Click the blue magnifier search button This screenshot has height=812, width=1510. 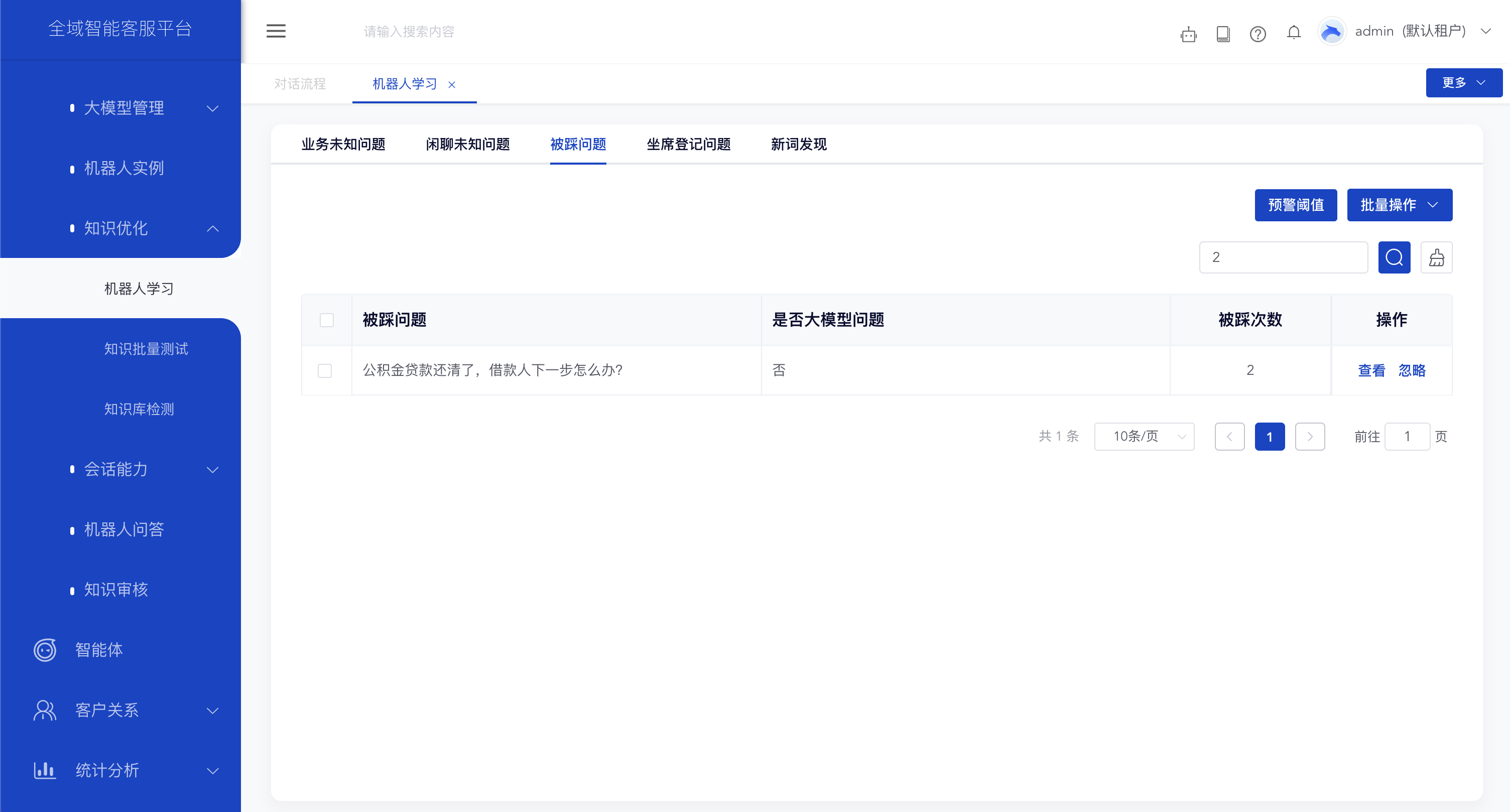point(1394,257)
